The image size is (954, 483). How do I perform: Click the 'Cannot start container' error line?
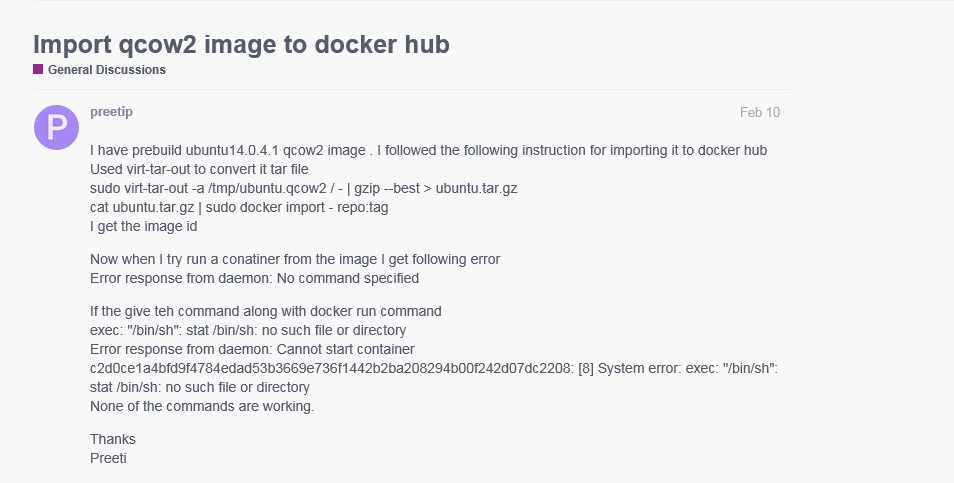[252, 349]
